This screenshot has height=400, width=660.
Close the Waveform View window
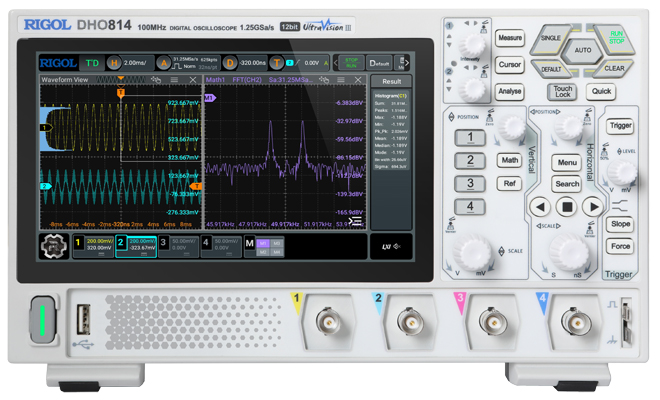[193, 80]
